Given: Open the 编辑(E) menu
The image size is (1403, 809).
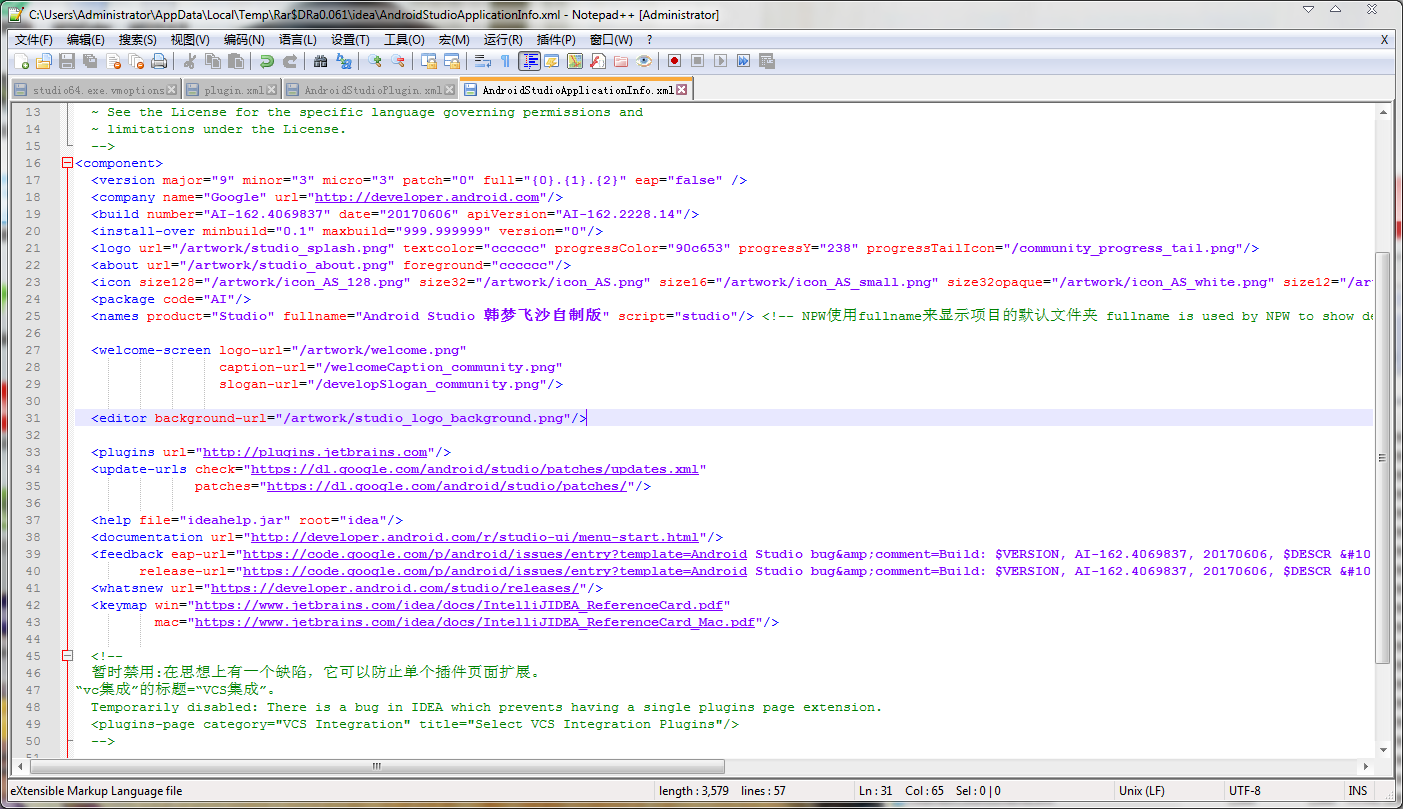Looking at the screenshot, I should tap(85, 40).
